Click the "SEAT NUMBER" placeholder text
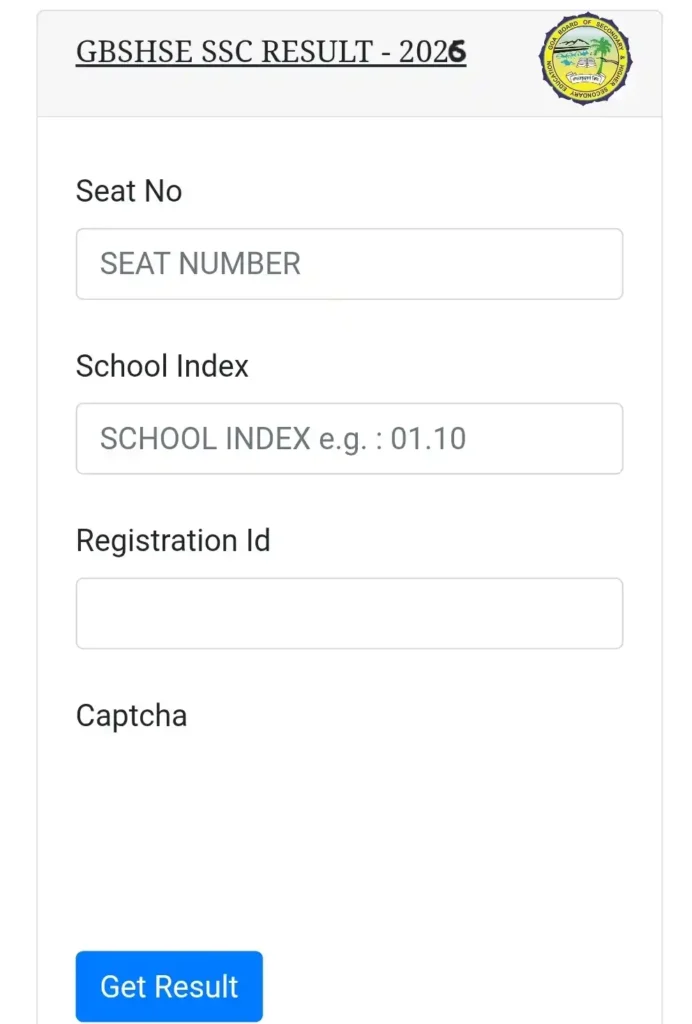692x1024 pixels. [x=200, y=264]
